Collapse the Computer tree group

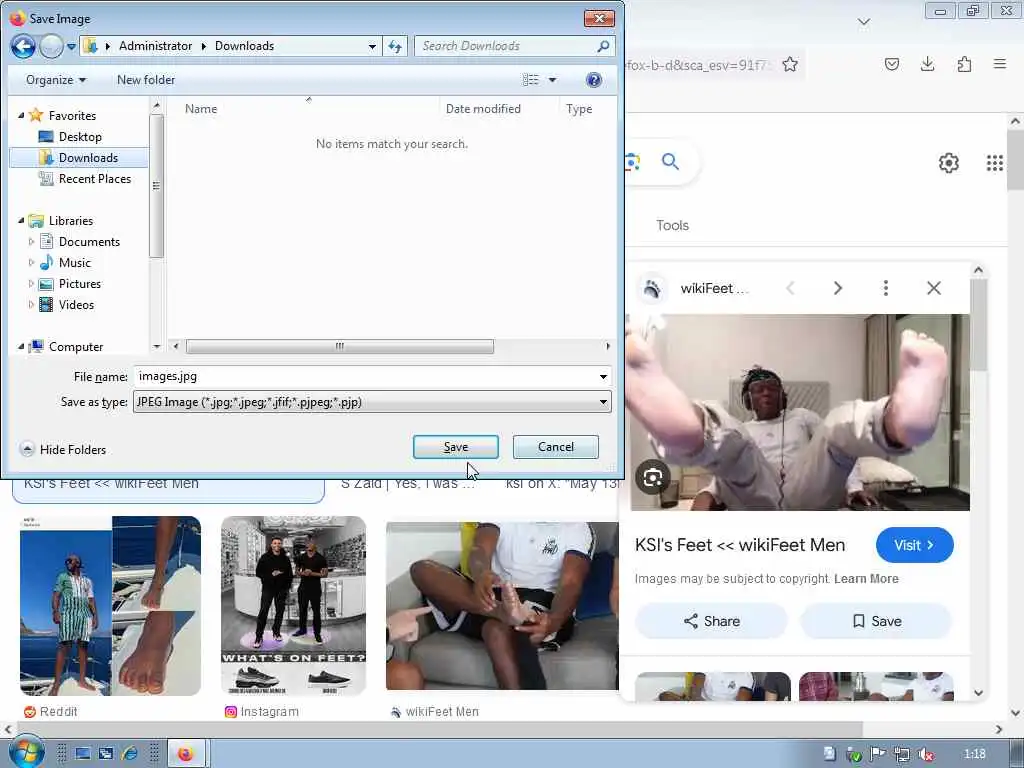21,346
